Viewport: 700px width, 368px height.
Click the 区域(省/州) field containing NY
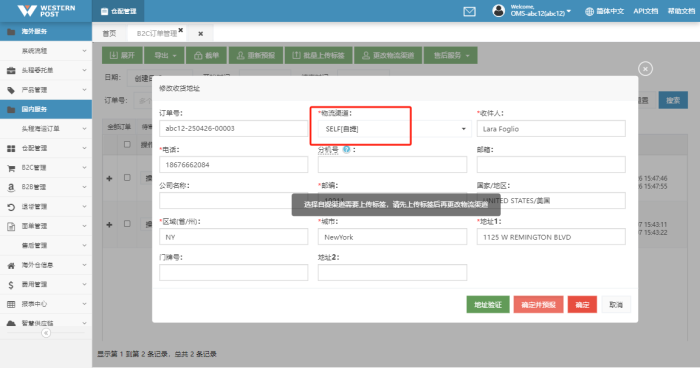(233, 237)
